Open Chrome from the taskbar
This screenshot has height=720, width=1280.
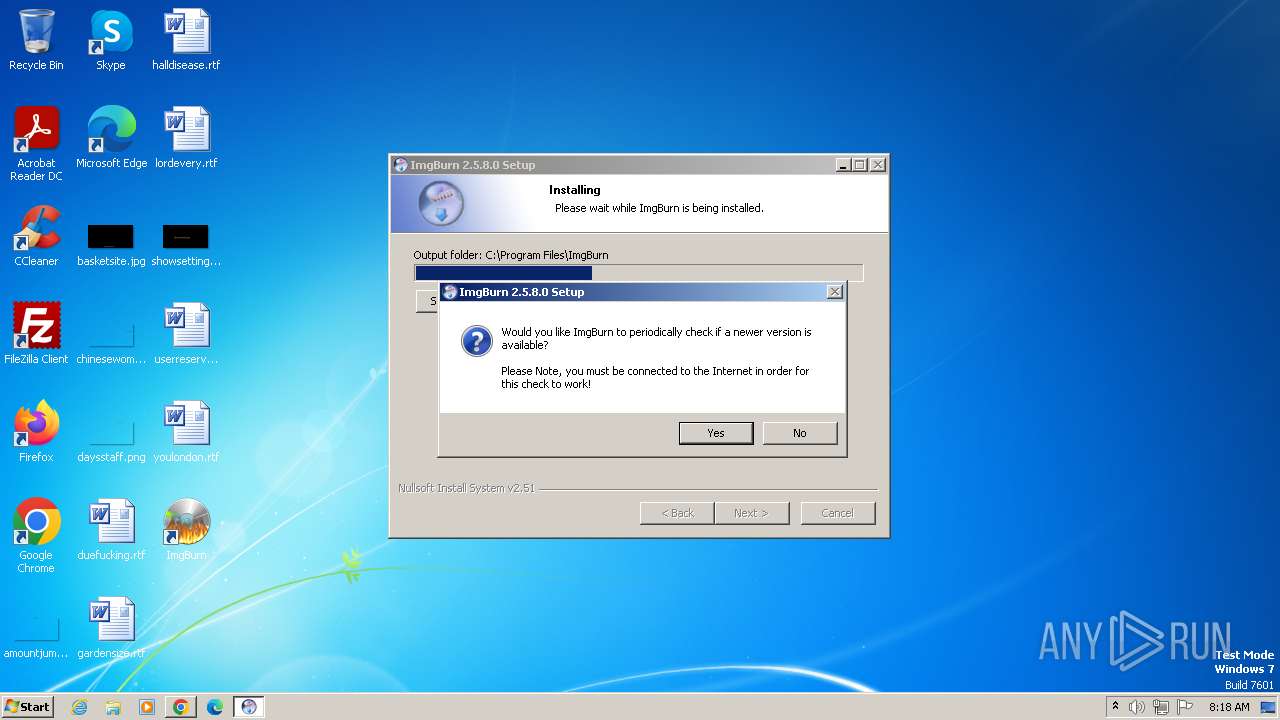point(181,707)
